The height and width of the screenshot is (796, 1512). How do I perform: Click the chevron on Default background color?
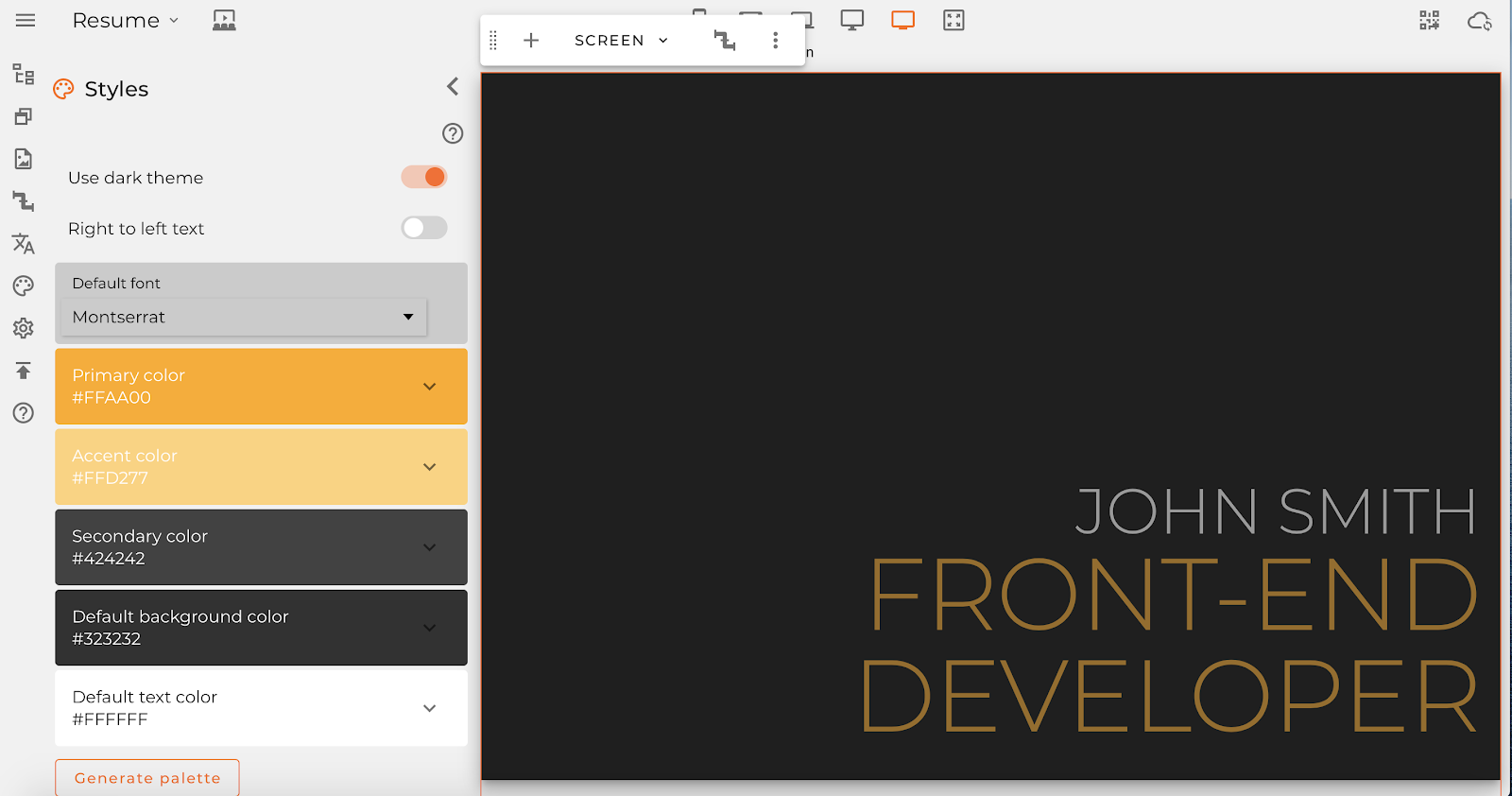(430, 628)
